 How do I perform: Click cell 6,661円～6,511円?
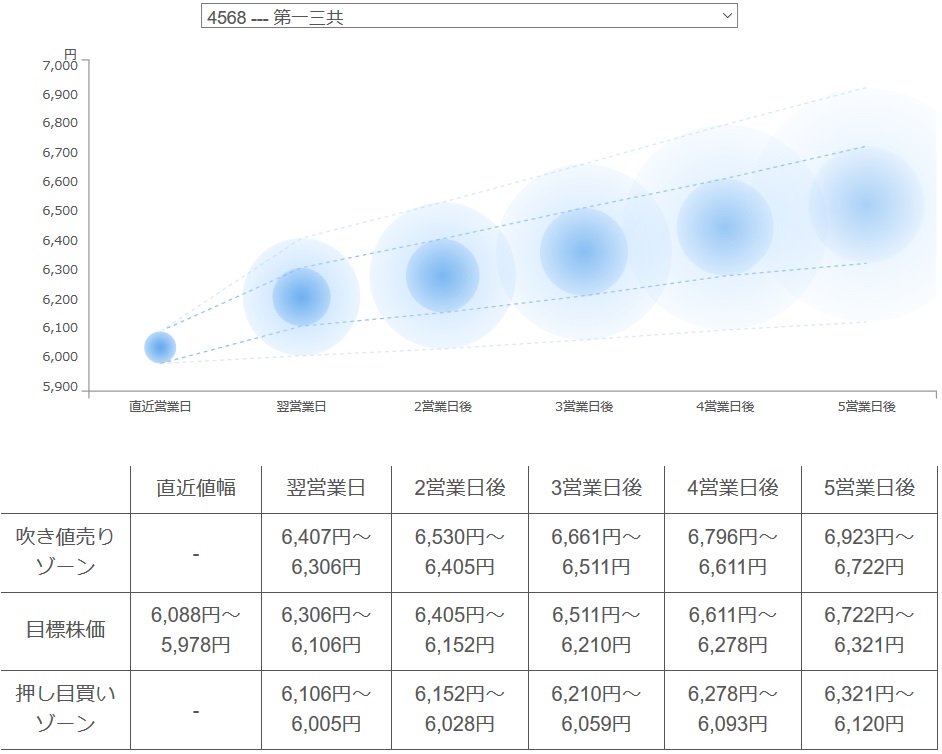(597, 552)
